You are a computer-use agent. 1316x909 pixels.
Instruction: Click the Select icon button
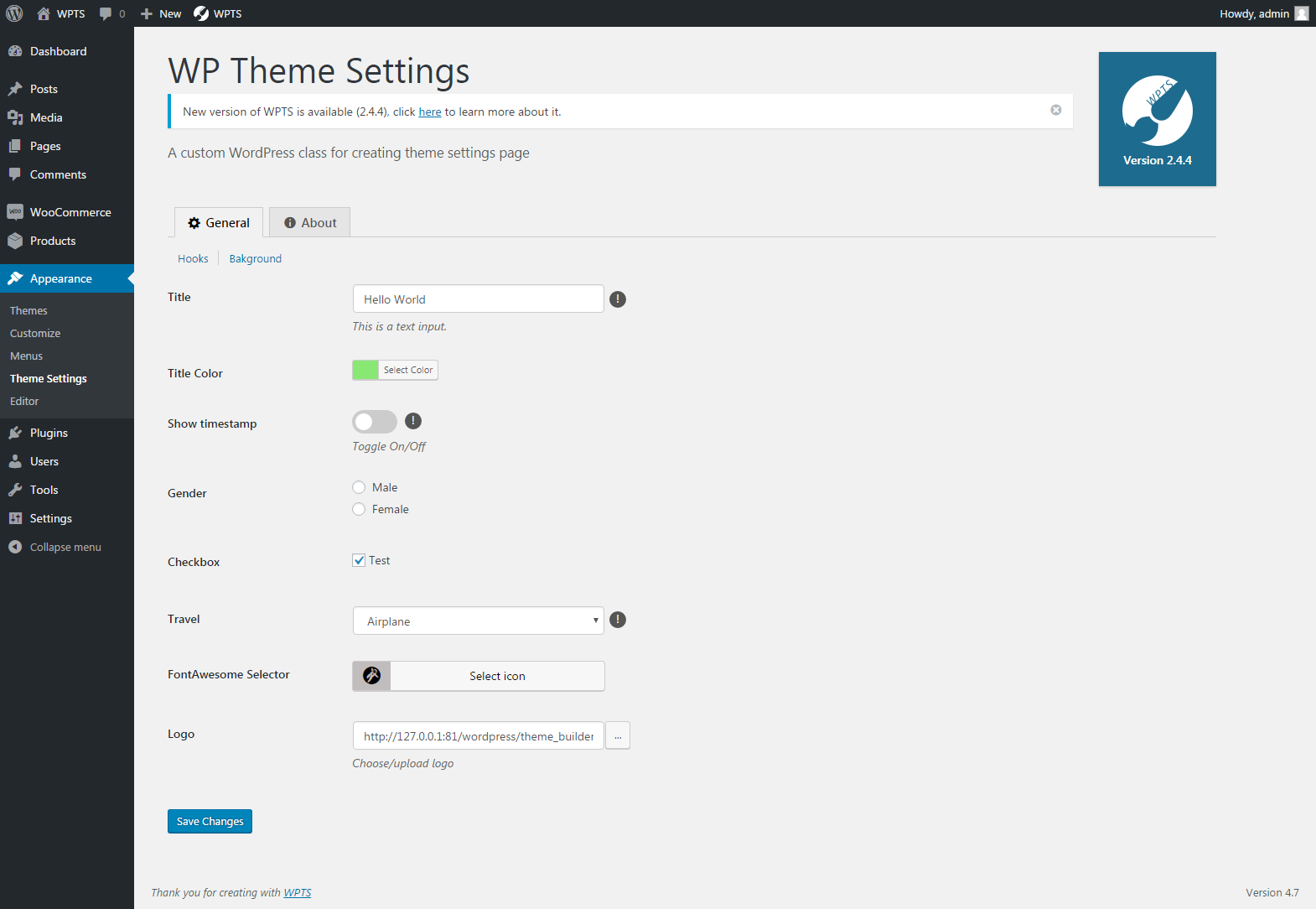point(497,676)
